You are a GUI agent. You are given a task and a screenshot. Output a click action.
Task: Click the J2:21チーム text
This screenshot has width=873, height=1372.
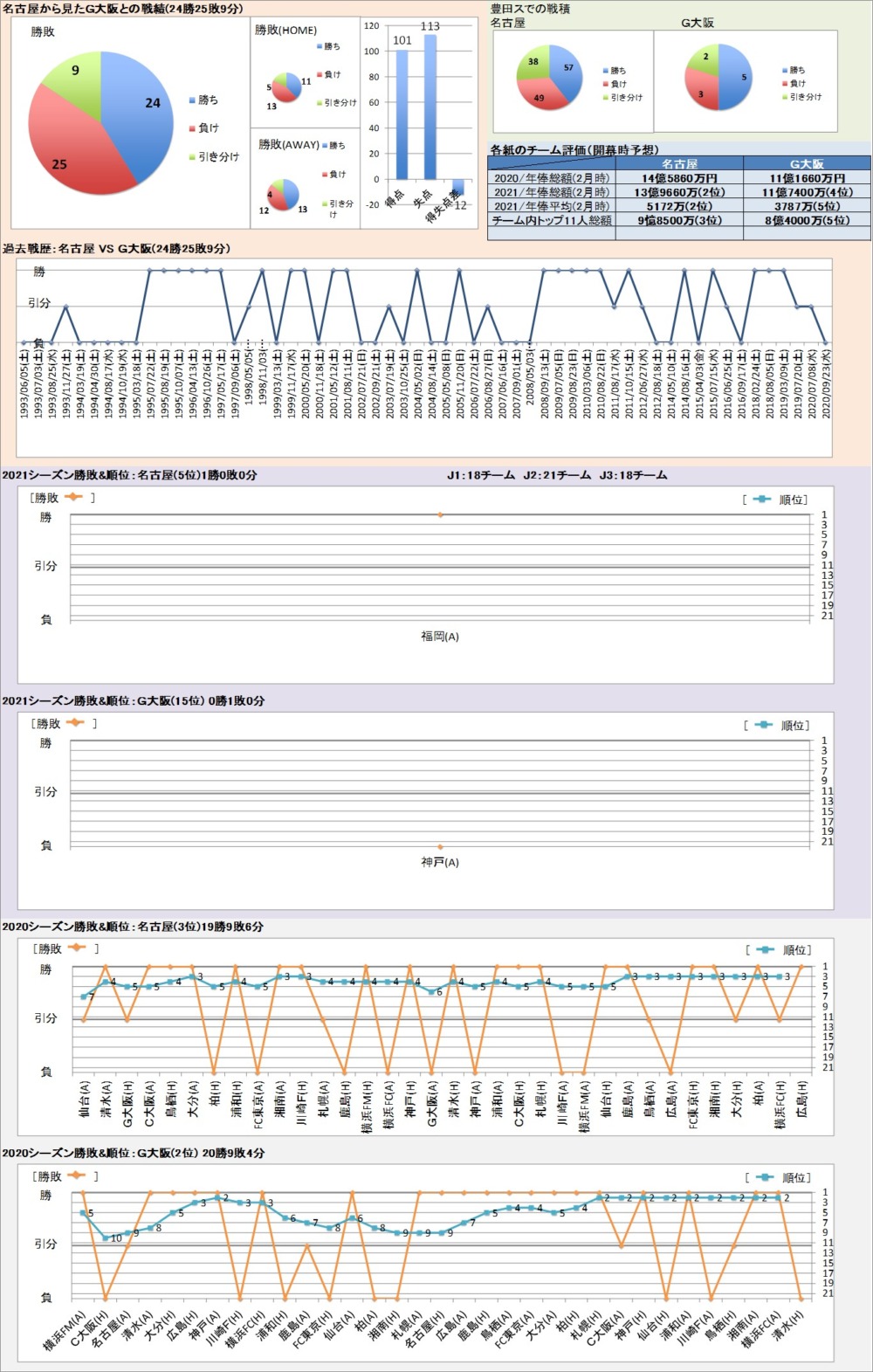[557, 475]
